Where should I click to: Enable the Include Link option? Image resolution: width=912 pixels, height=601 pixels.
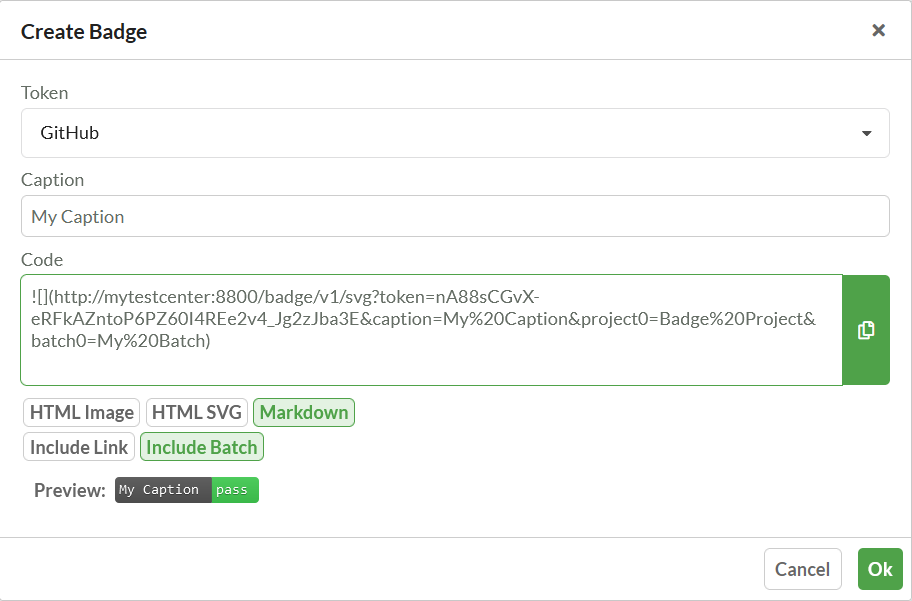[79, 447]
